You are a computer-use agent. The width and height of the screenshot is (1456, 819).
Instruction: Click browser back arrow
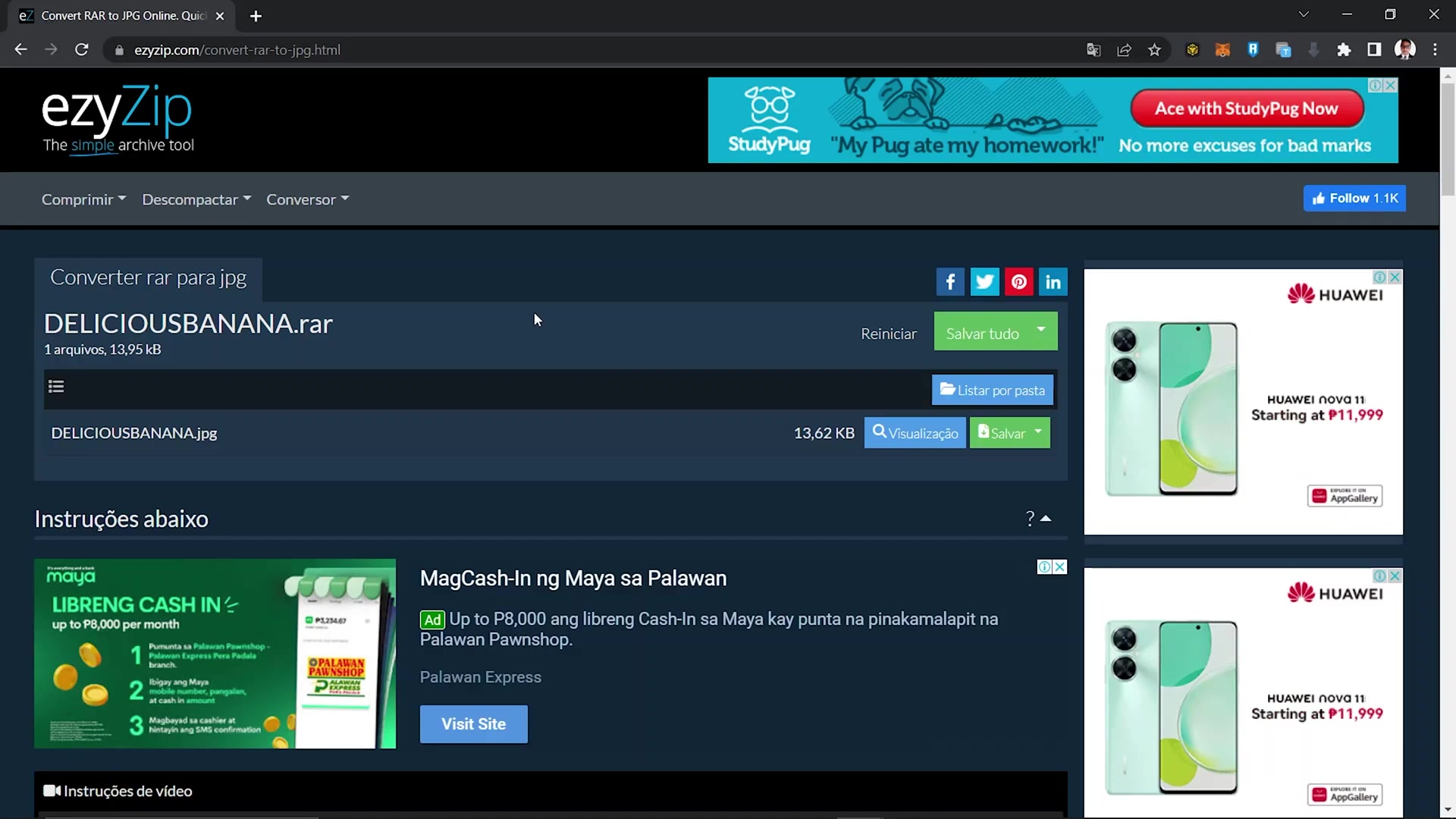20,50
